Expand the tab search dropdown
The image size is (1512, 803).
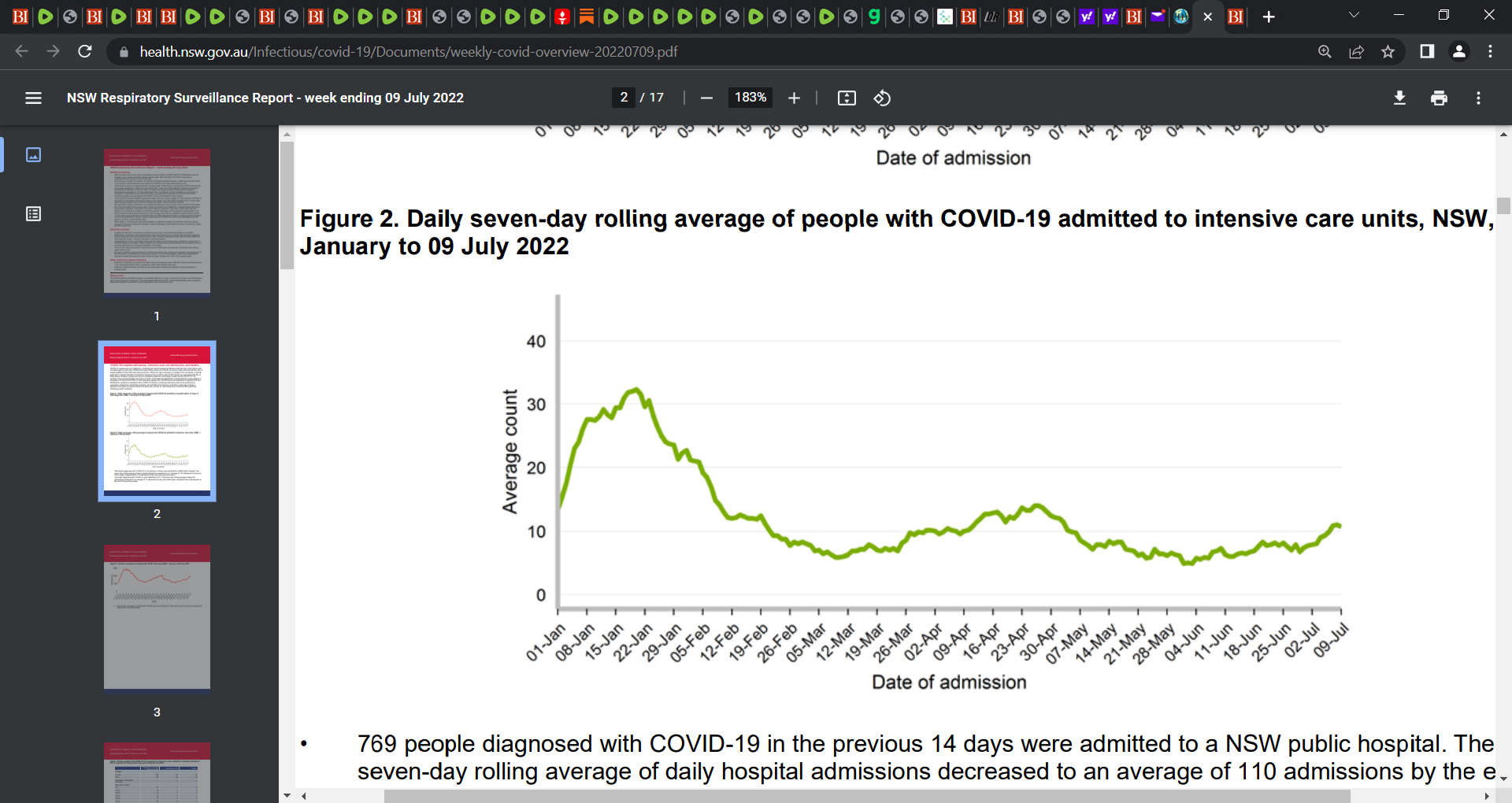click(1354, 16)
